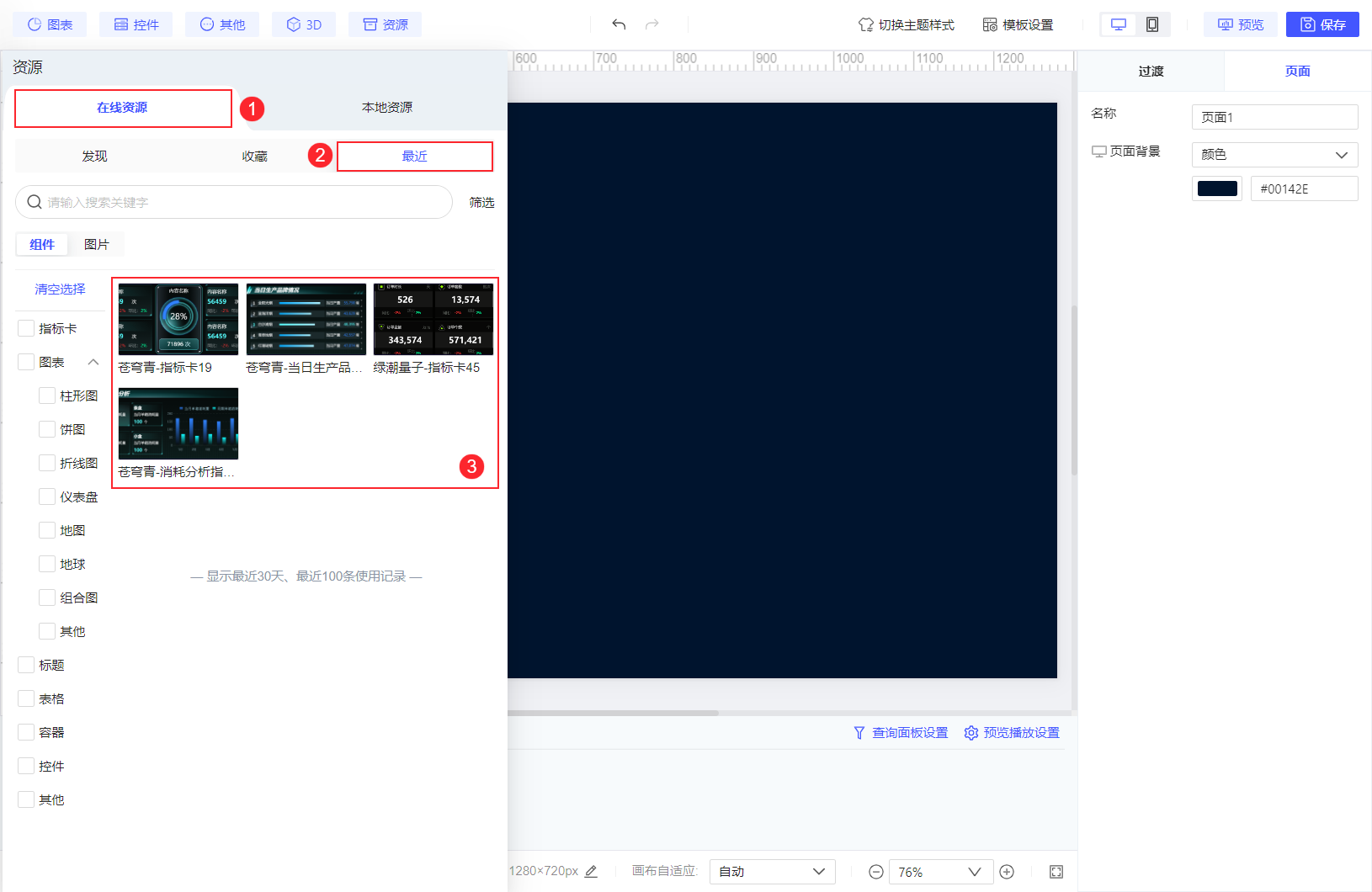Screen dimensions: 1372x892
Task: Open the 3D components menu
Action: pyautogui.click(x=304, y=24)
